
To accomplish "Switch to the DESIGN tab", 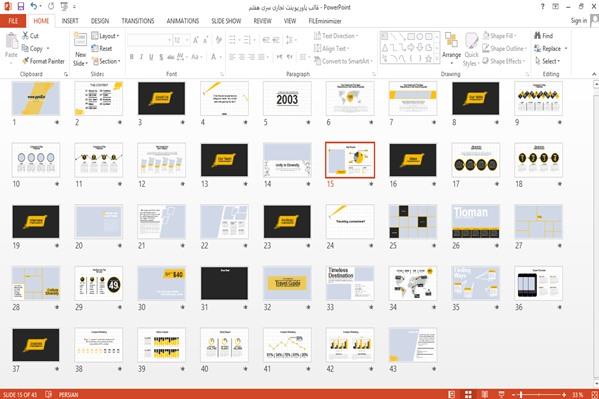I will click(x=100, y=21).
